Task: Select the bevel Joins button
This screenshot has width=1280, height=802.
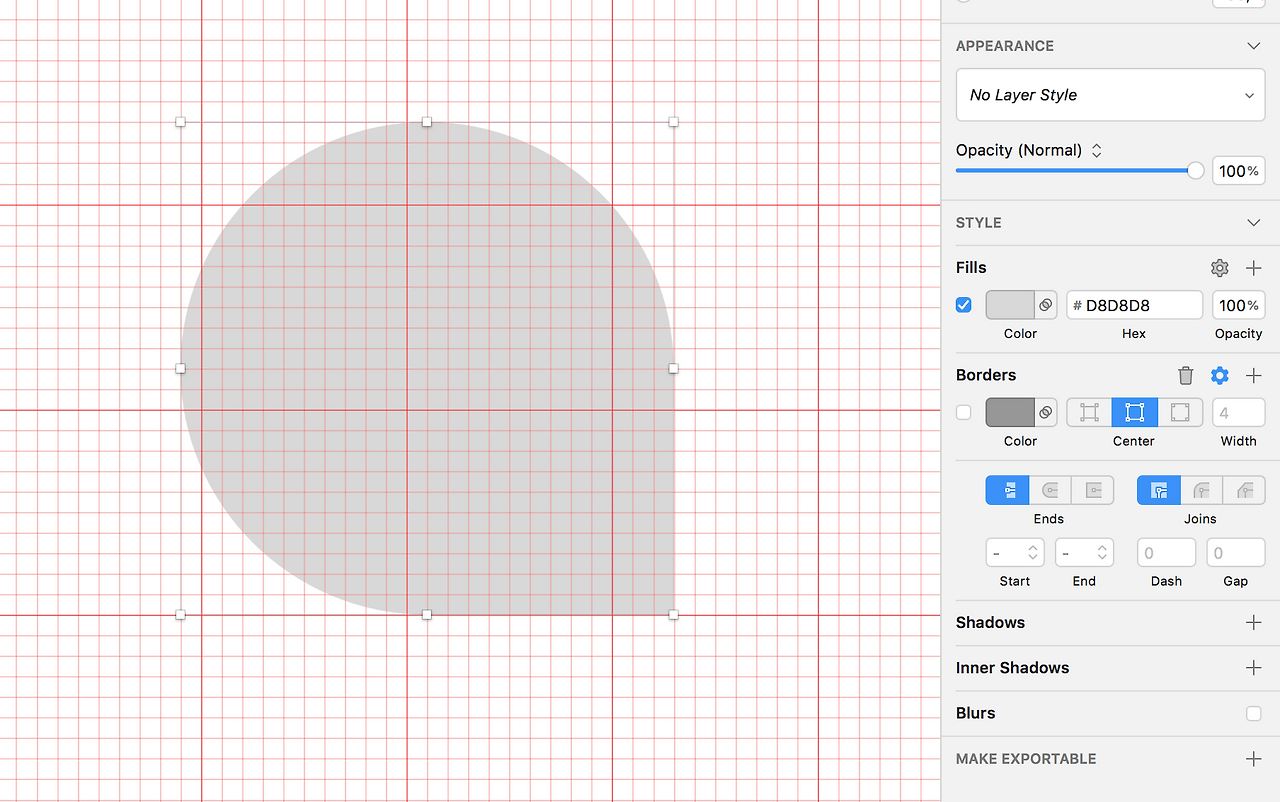Action: click(x=1244, y=490)
